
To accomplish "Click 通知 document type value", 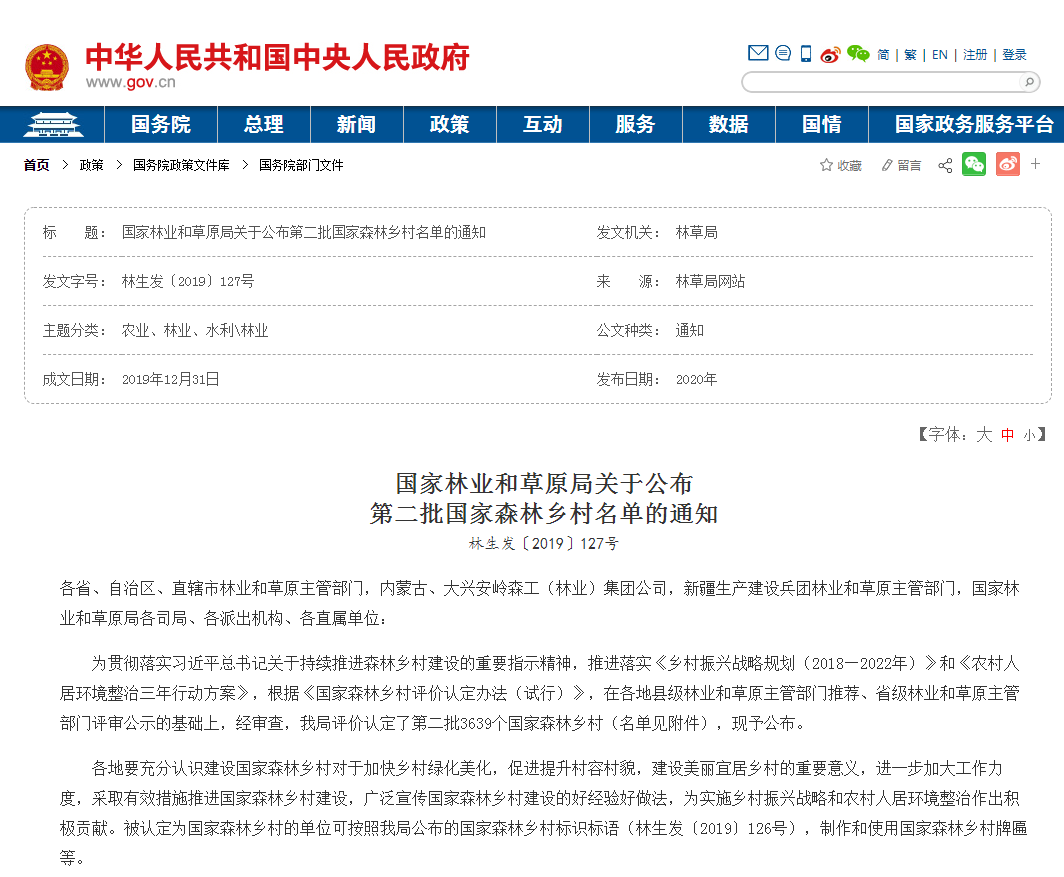I will pos(689,331).
